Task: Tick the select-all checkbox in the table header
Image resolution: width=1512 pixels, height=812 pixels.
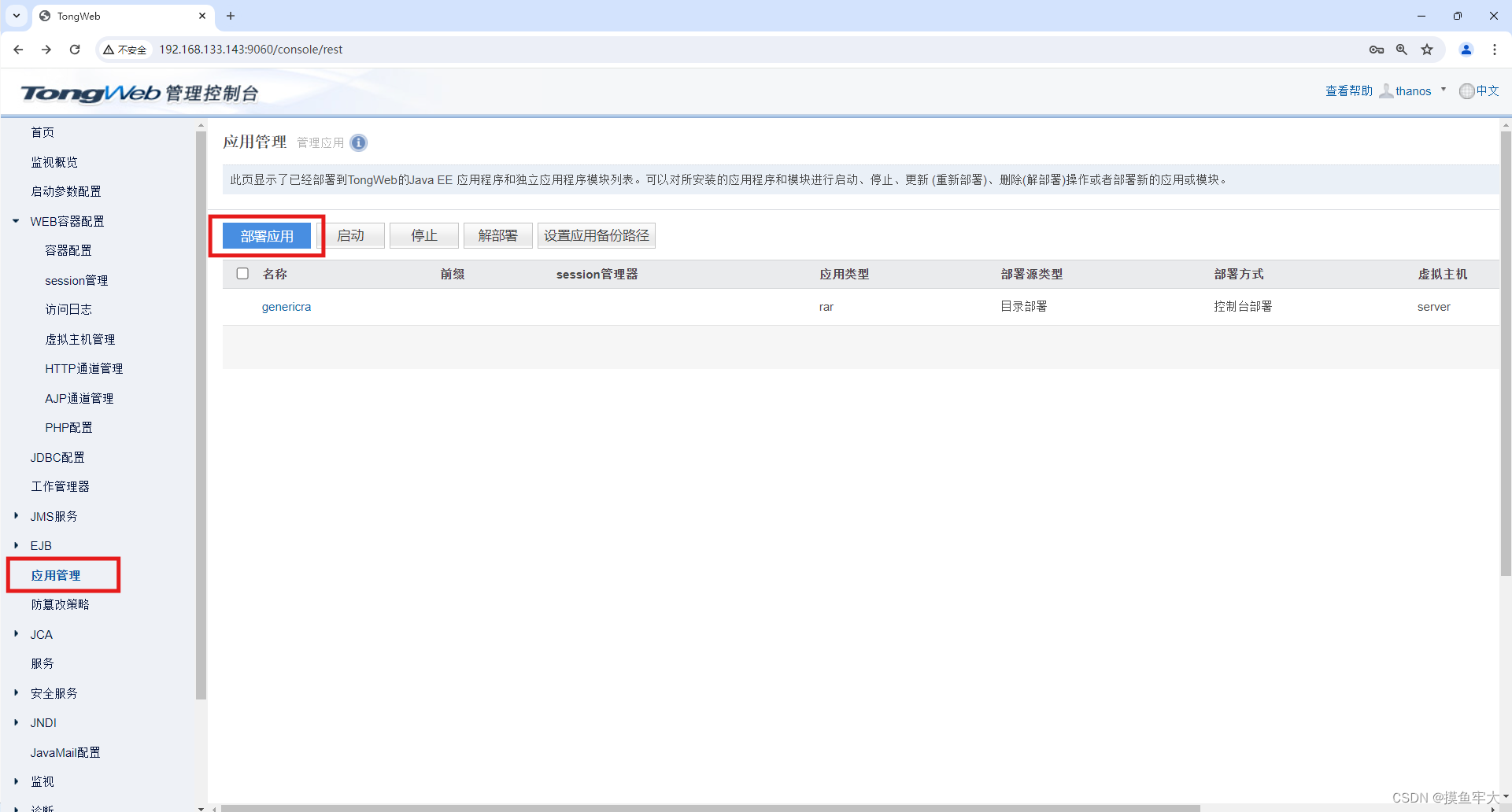Action: click(x=242, y=274)
